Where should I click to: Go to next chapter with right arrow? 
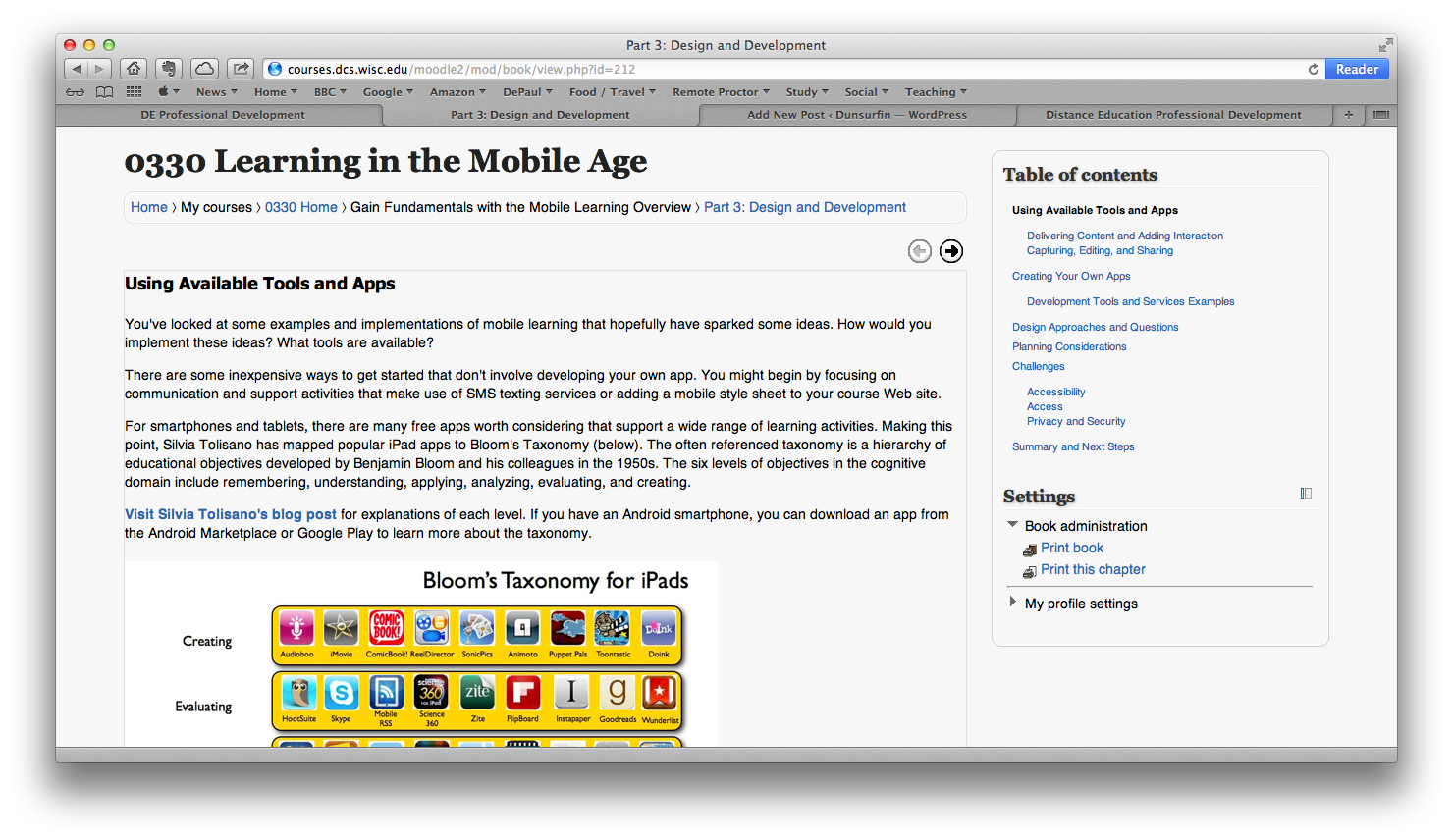tap(950, 251)
